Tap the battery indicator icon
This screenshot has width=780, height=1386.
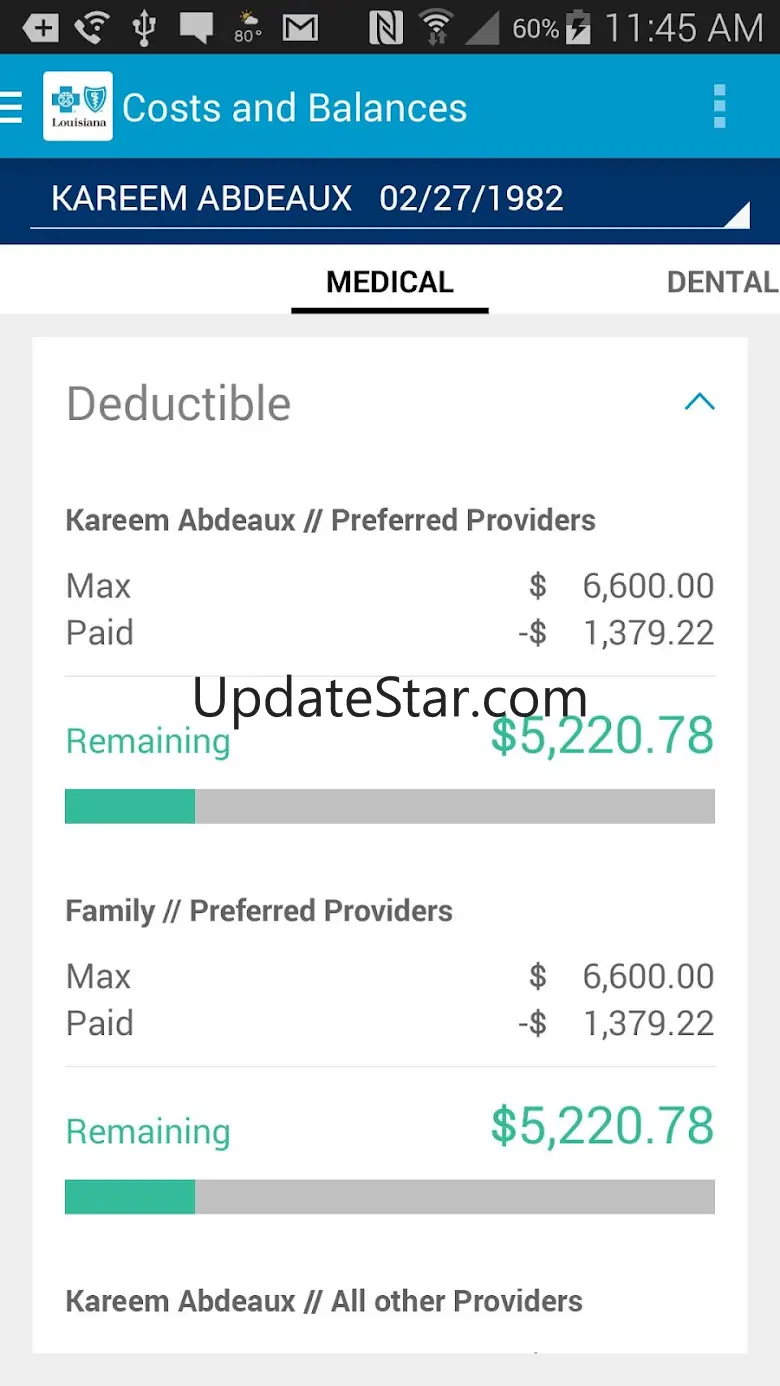578,28
